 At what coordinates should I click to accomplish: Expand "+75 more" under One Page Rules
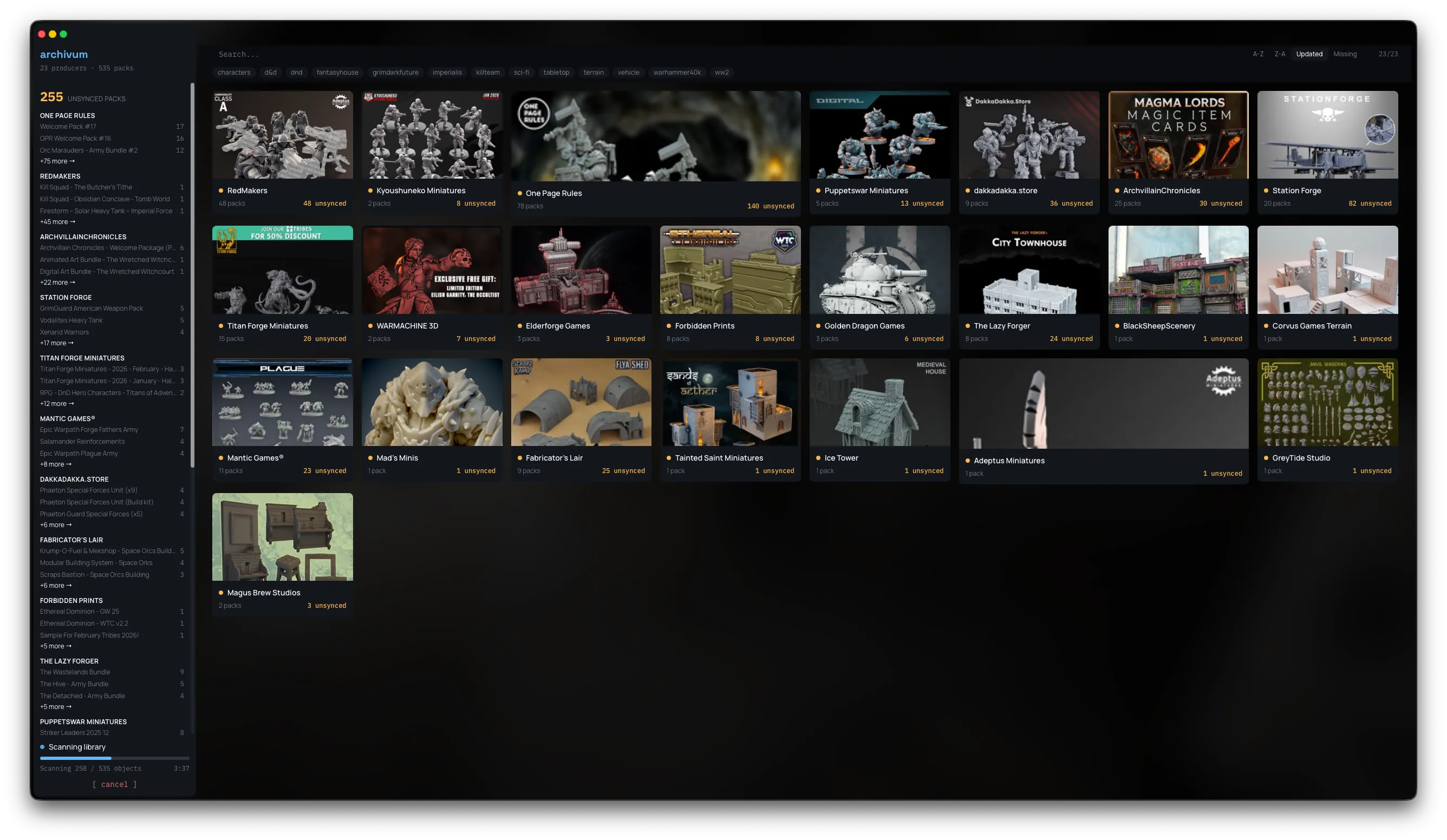tap(57, 161)
